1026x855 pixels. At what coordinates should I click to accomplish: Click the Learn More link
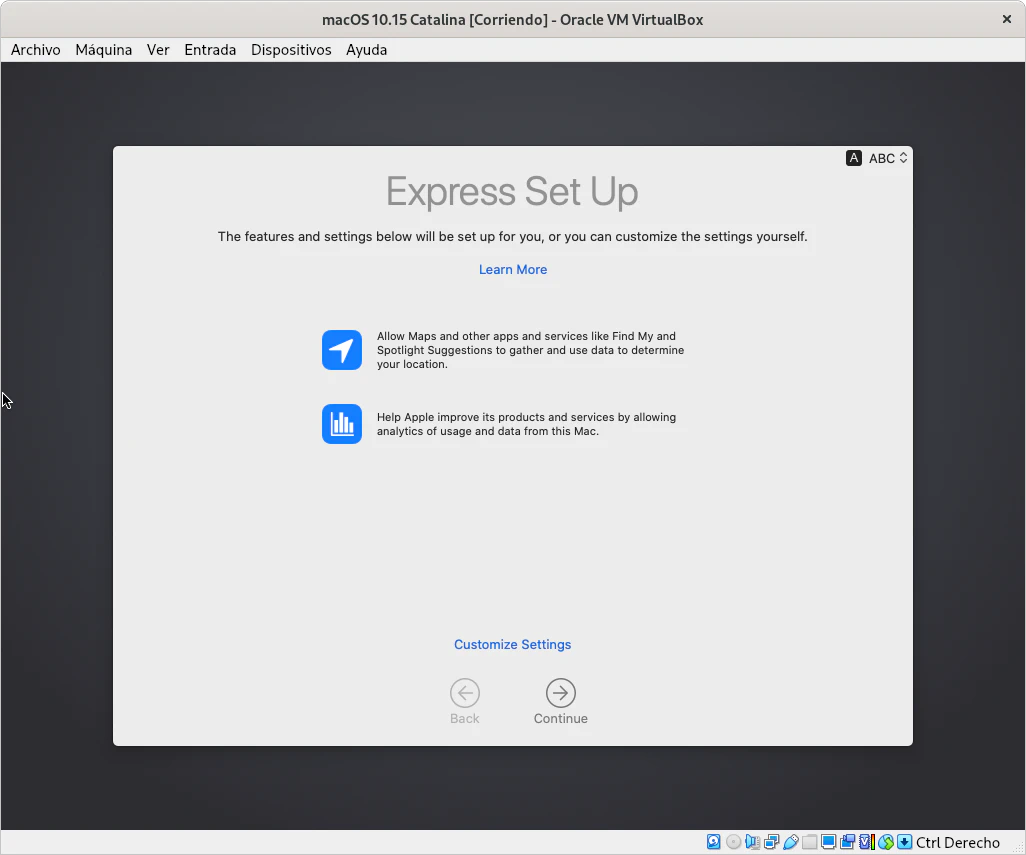[x=513, y=270]
